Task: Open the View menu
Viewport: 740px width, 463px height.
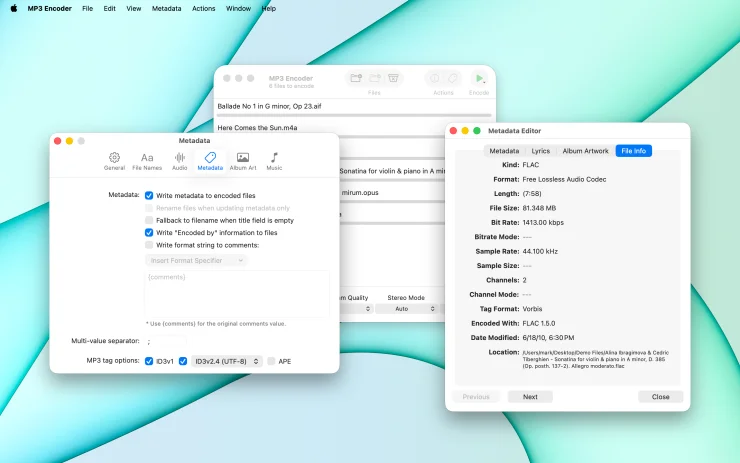Action: point(134,8)
